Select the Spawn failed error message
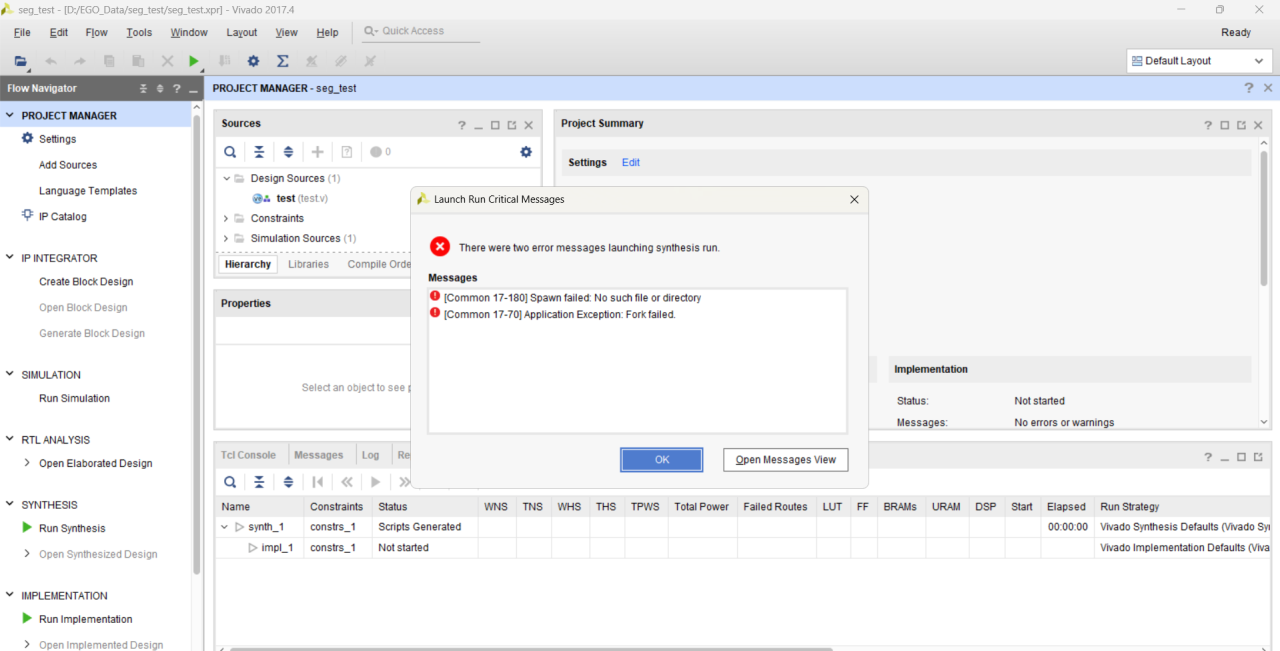 (637, 298)
